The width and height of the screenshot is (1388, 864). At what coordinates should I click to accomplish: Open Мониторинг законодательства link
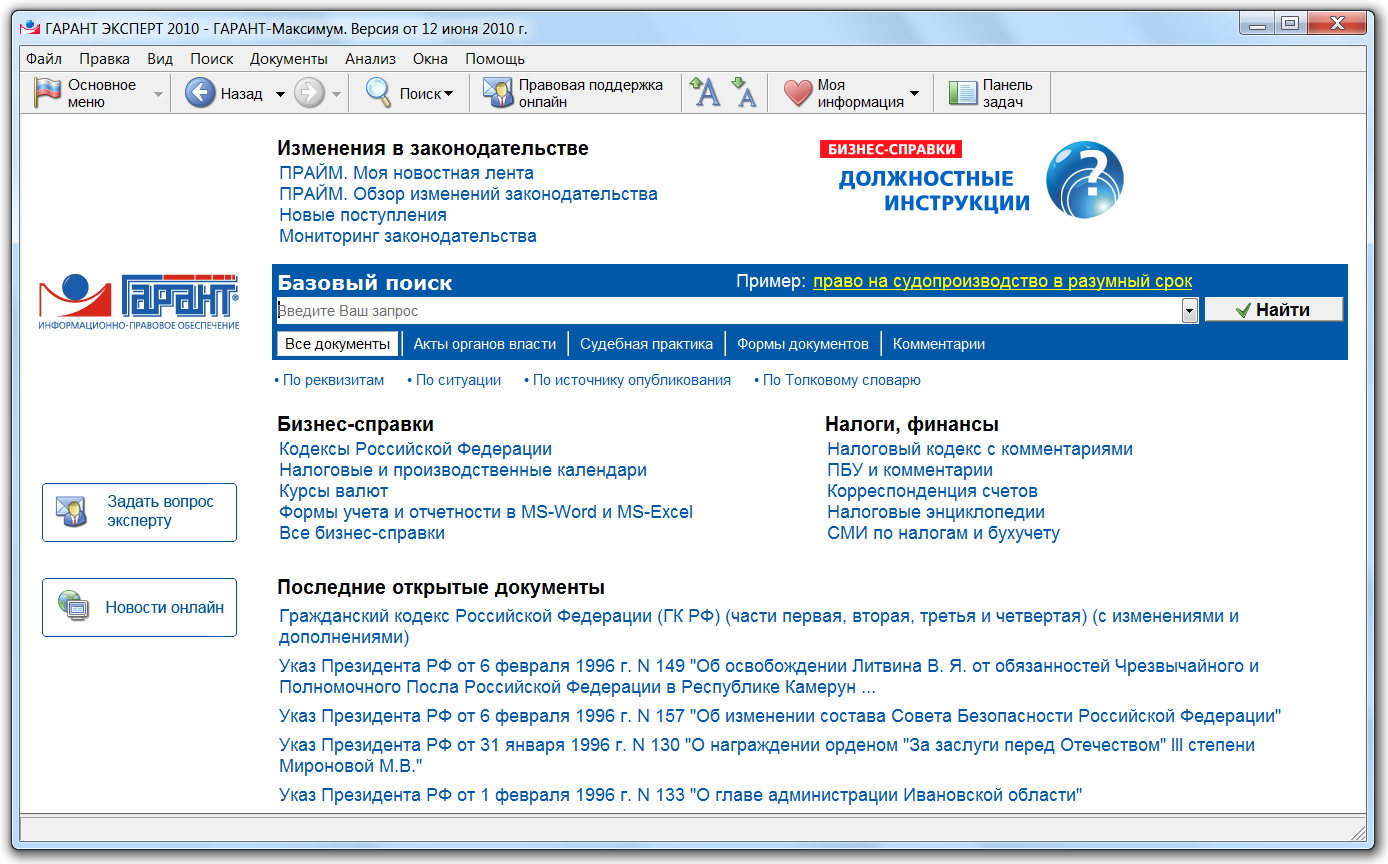pos(408,236)
